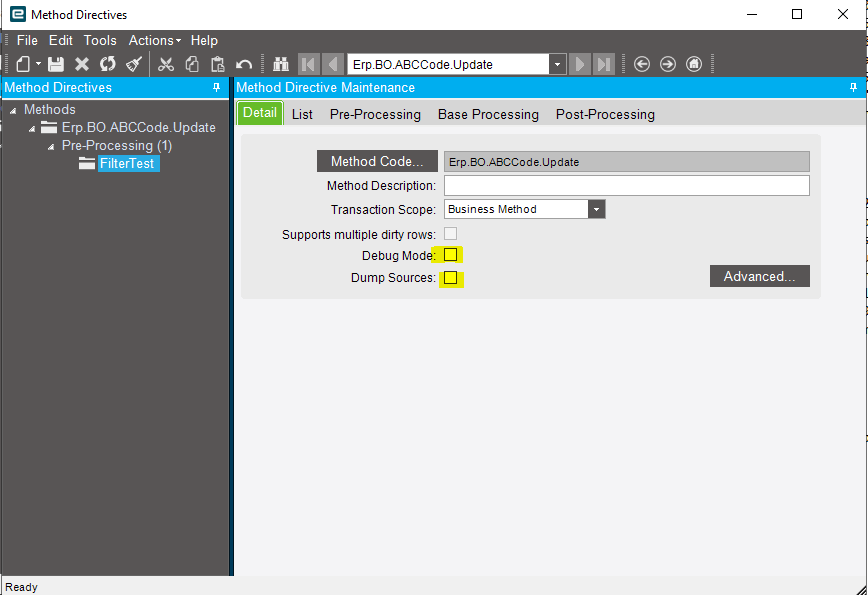Pin the Method Directives tree panel
The image size is (868, 595).
point(216,87)
